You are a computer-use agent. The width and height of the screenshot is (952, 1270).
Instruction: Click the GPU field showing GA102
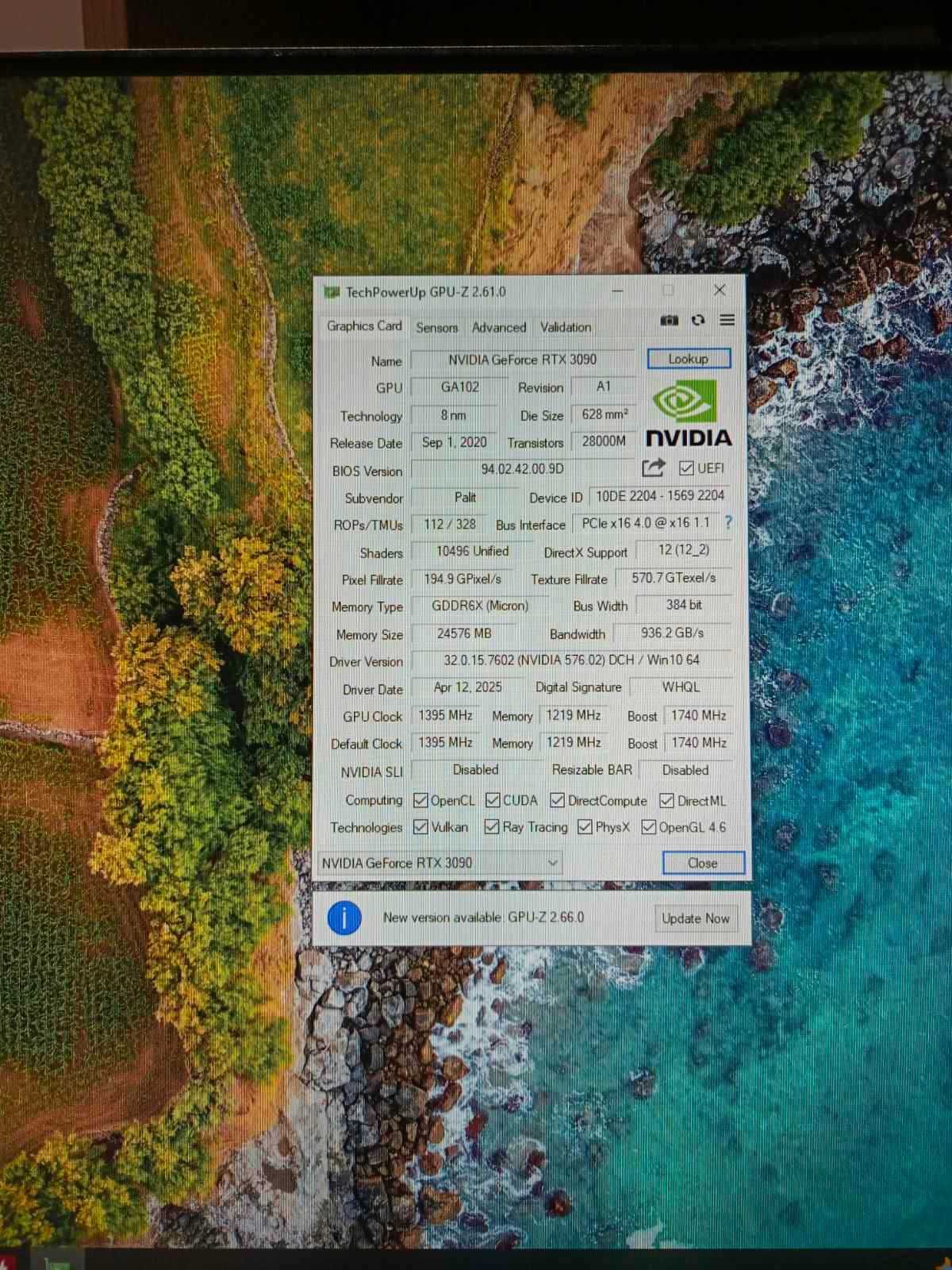click(x=459, y=387)
